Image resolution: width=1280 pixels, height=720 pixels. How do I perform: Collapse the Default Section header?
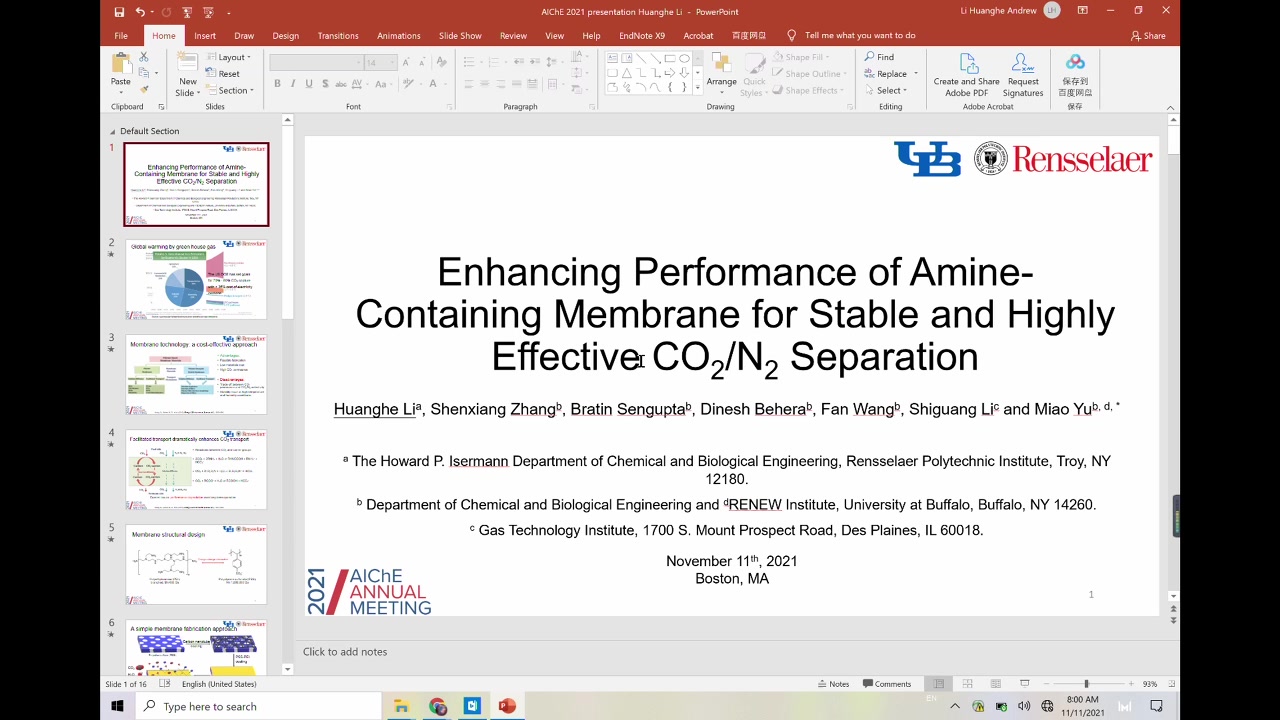114,131
